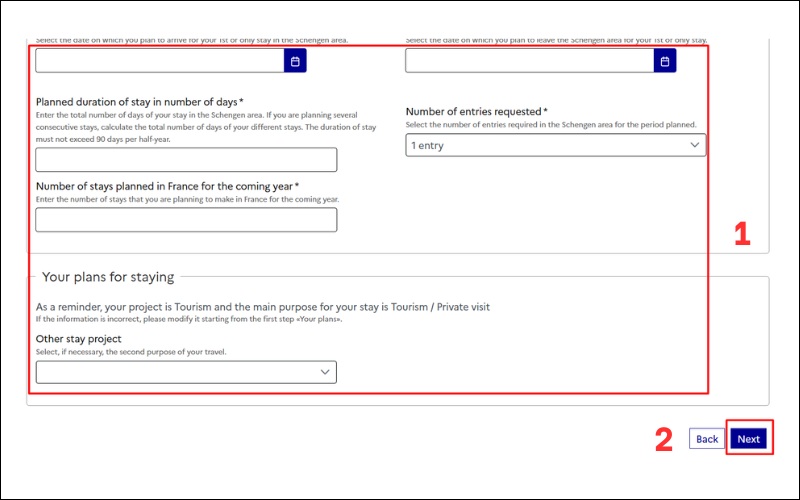
Task: Focus the number of stays in France input
Action: click(x=186, y=220)
